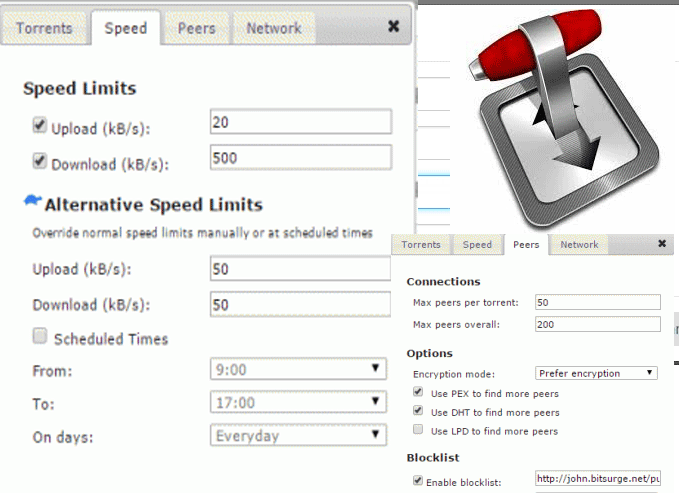Image resolution: width=679 pixels, height=493 pixels.
Task: Close the large Speed preferences dialog
Action: click(x=396, y=27)
